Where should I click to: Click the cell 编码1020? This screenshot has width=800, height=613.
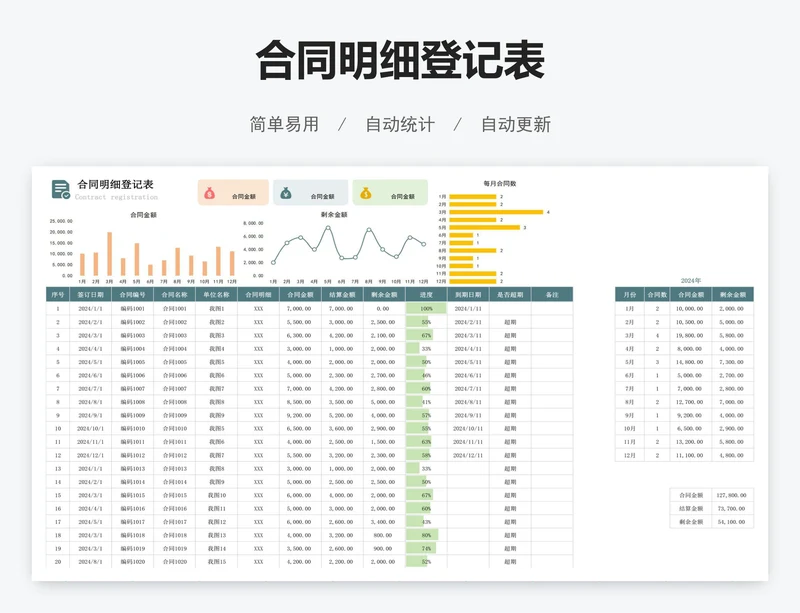(133, 561)
